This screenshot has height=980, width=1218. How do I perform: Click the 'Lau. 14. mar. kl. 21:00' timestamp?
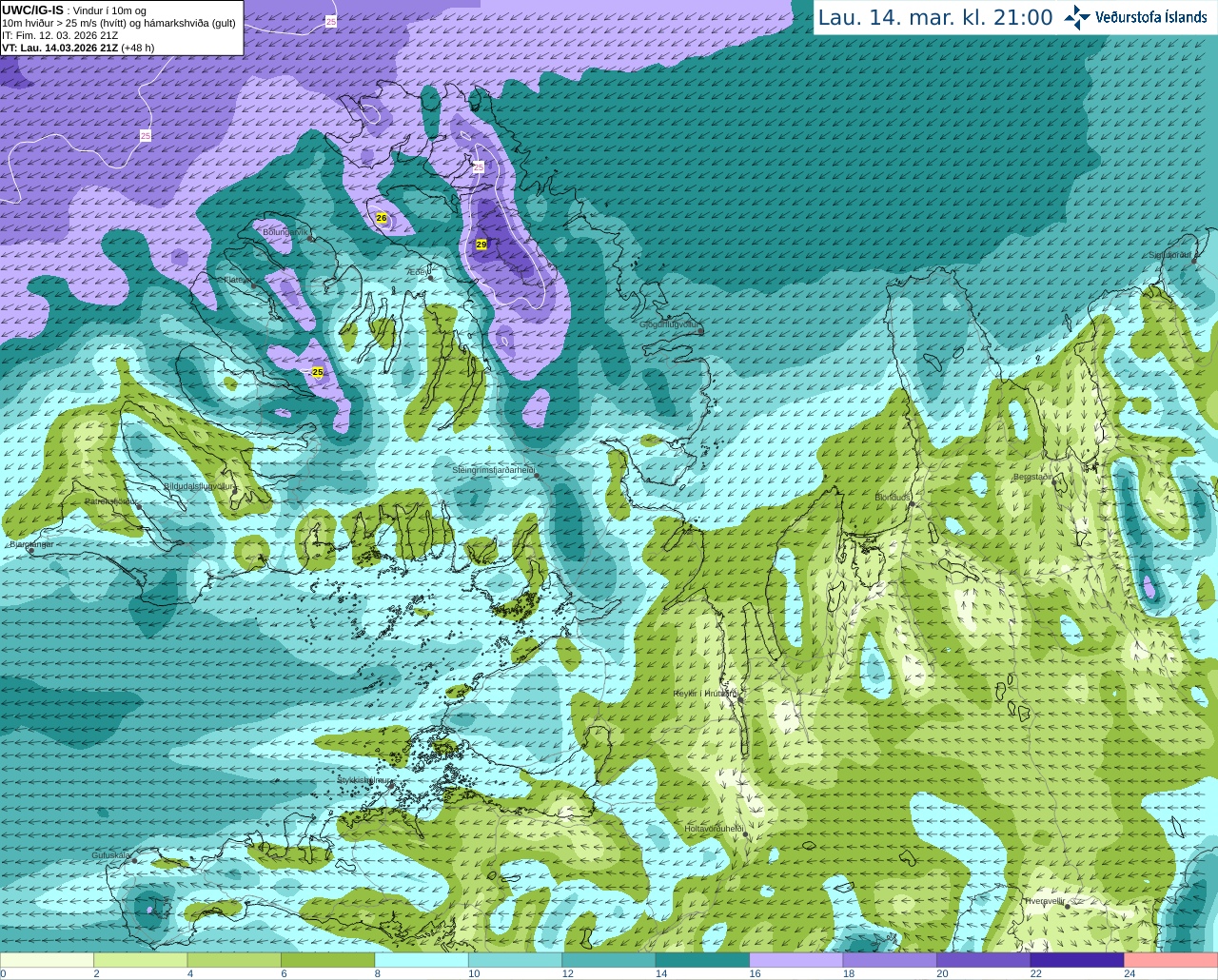[935, 18]
